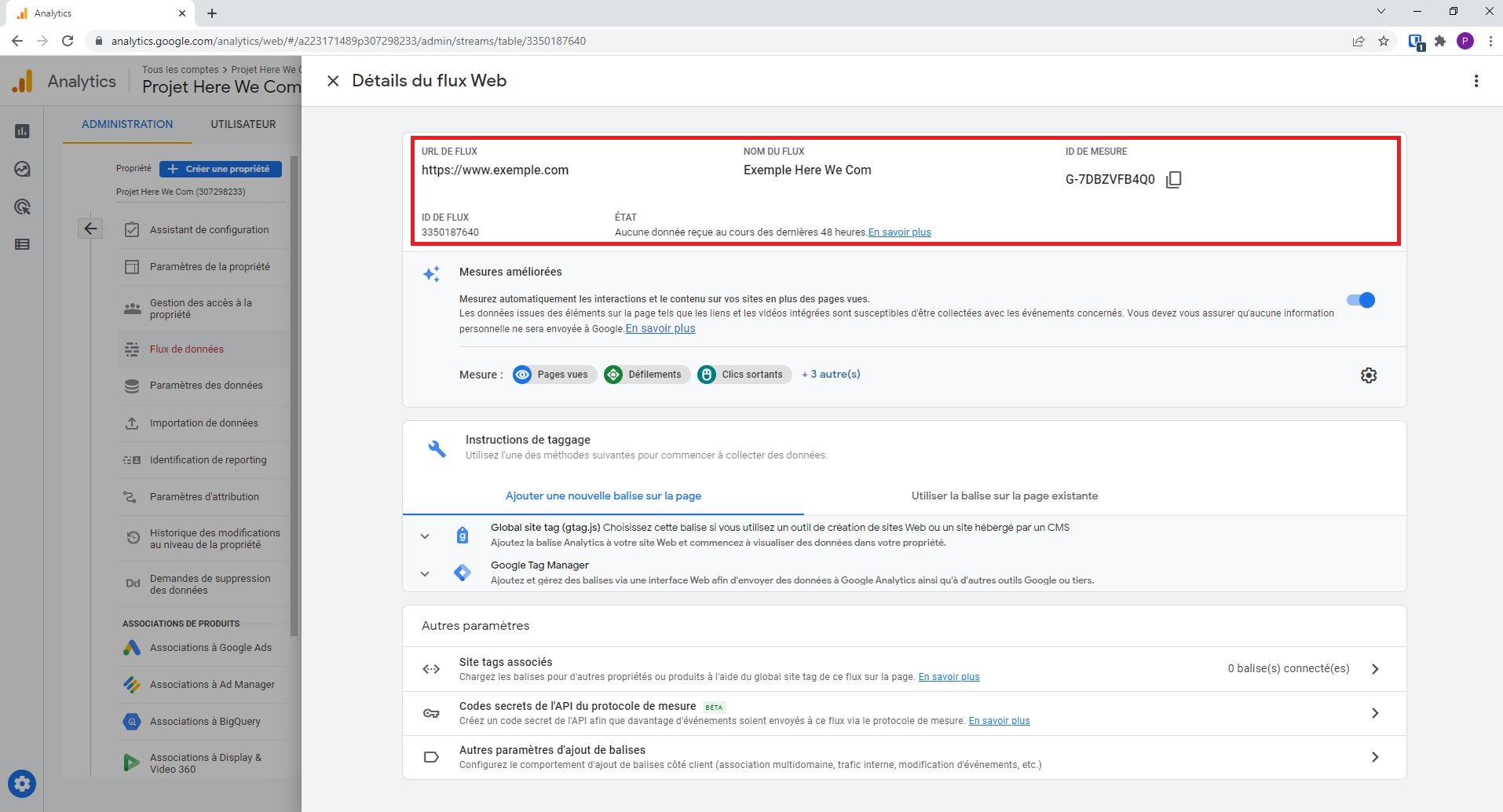This screenshot has width=1503, height=812.
Task: Click the Google Analytics logo
Action: 23,81
